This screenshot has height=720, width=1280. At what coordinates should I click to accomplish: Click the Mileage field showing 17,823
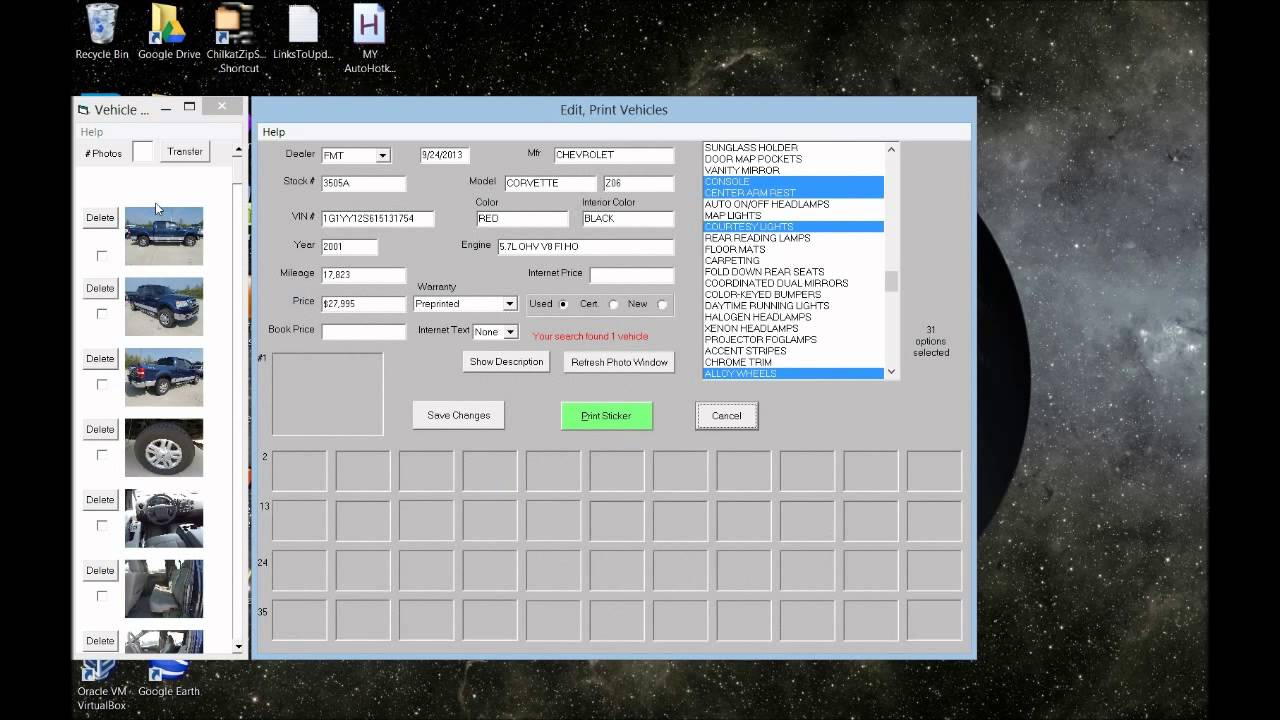point(363,275)
